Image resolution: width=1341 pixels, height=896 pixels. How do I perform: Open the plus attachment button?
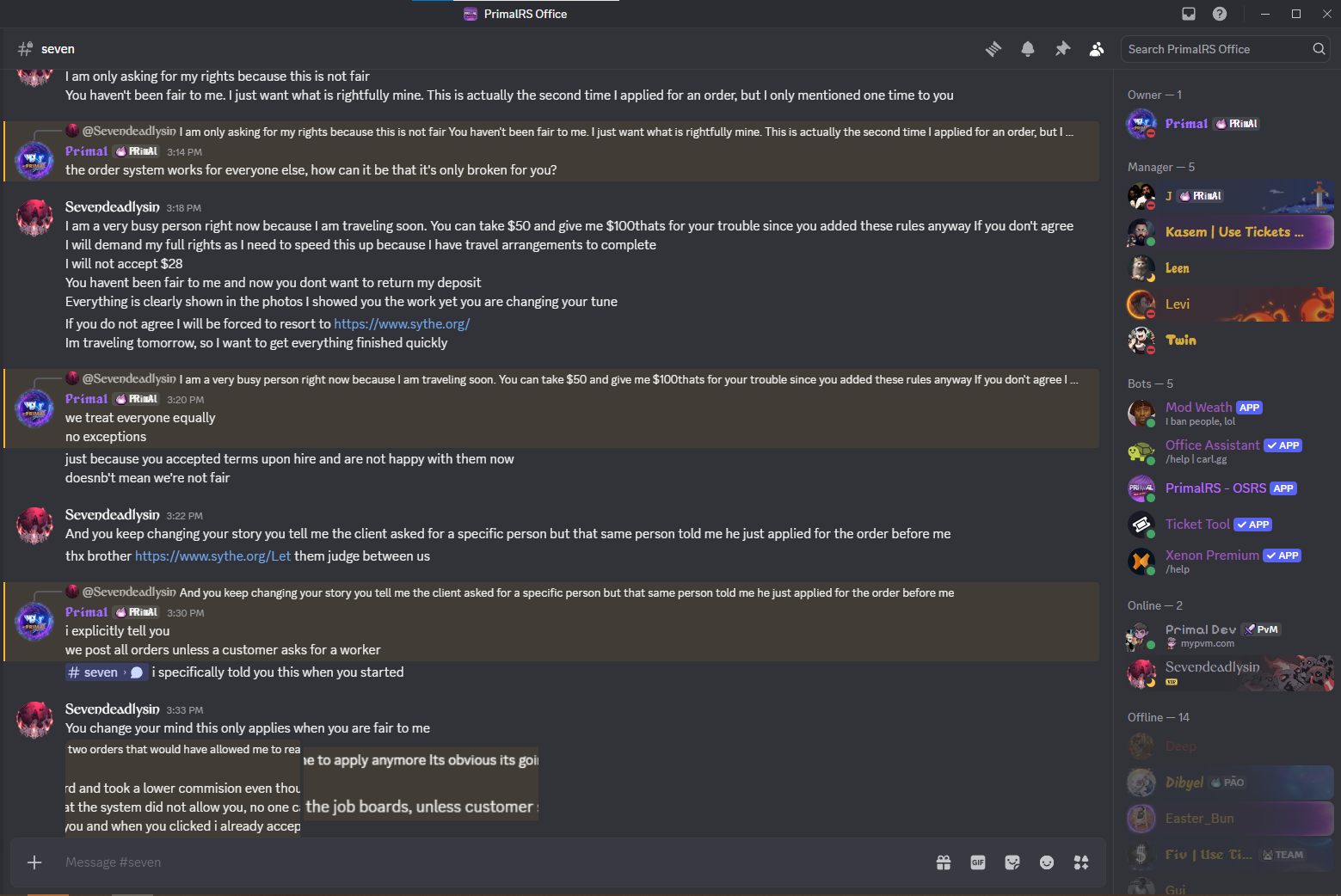(x=34, y=862)
